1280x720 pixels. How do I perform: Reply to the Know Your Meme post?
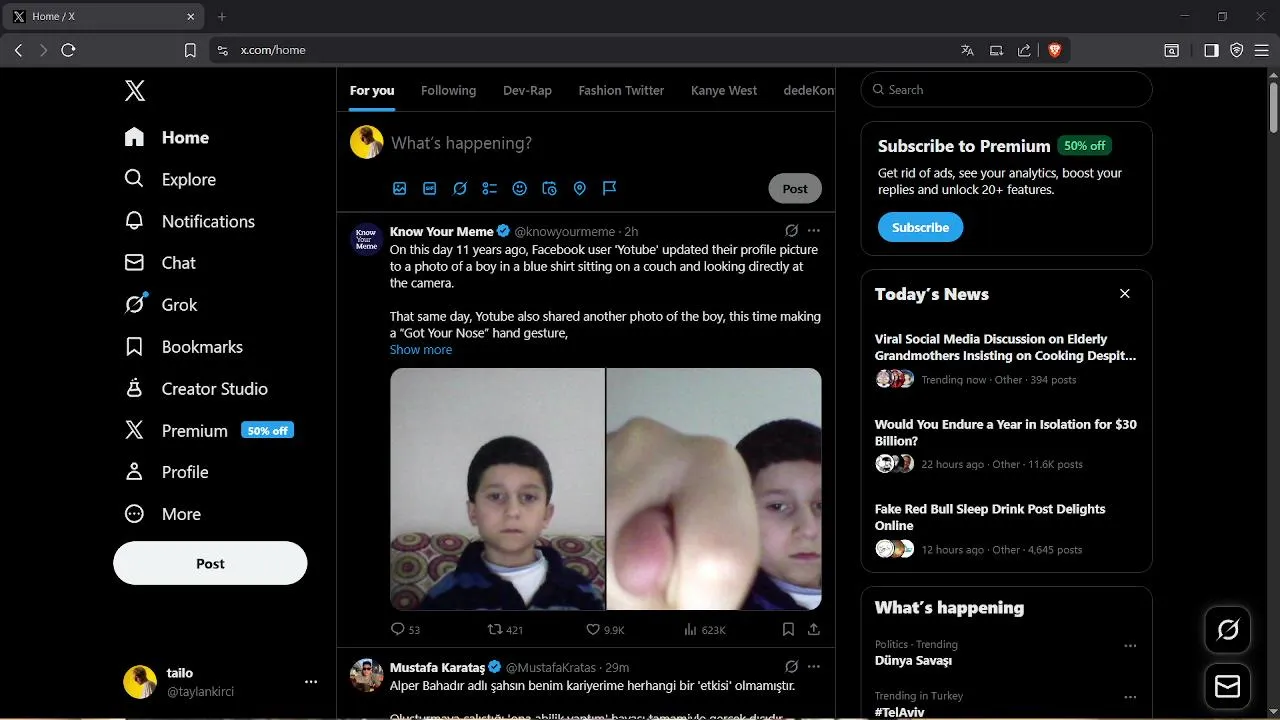405,630
